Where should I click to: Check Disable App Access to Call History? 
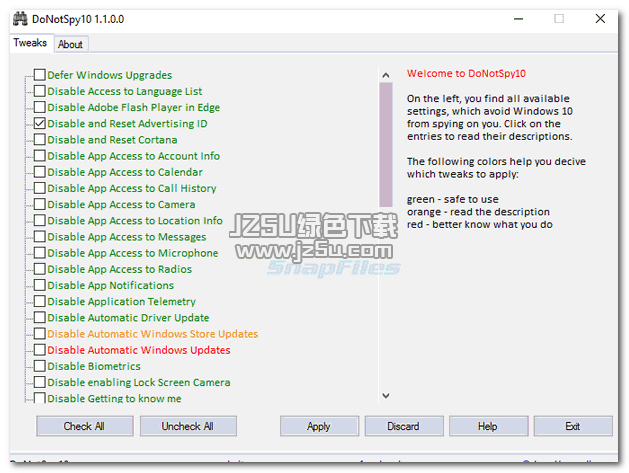[x=39, y=188]
